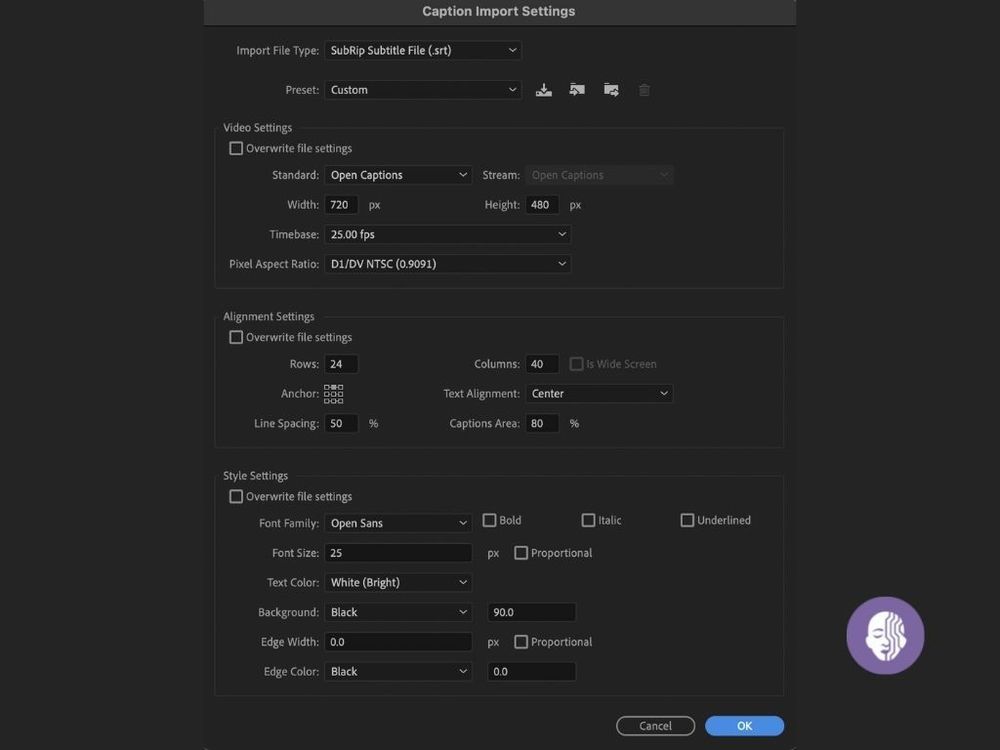Image resolution: width=1000 pixels, height=750 pixels.
Task: Click the Anchor position grid icon
Action: pyautogui.click(x=333, y=394)
